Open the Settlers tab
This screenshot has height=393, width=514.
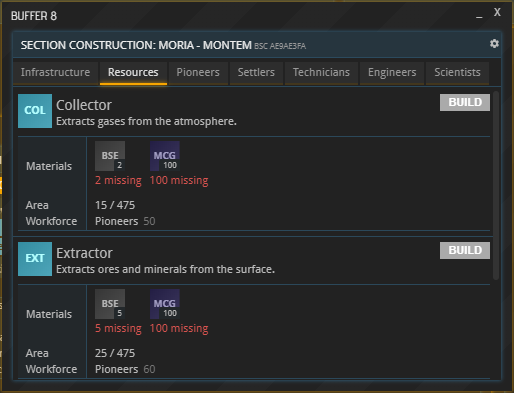pyautogui.click(x=256, y=72)
